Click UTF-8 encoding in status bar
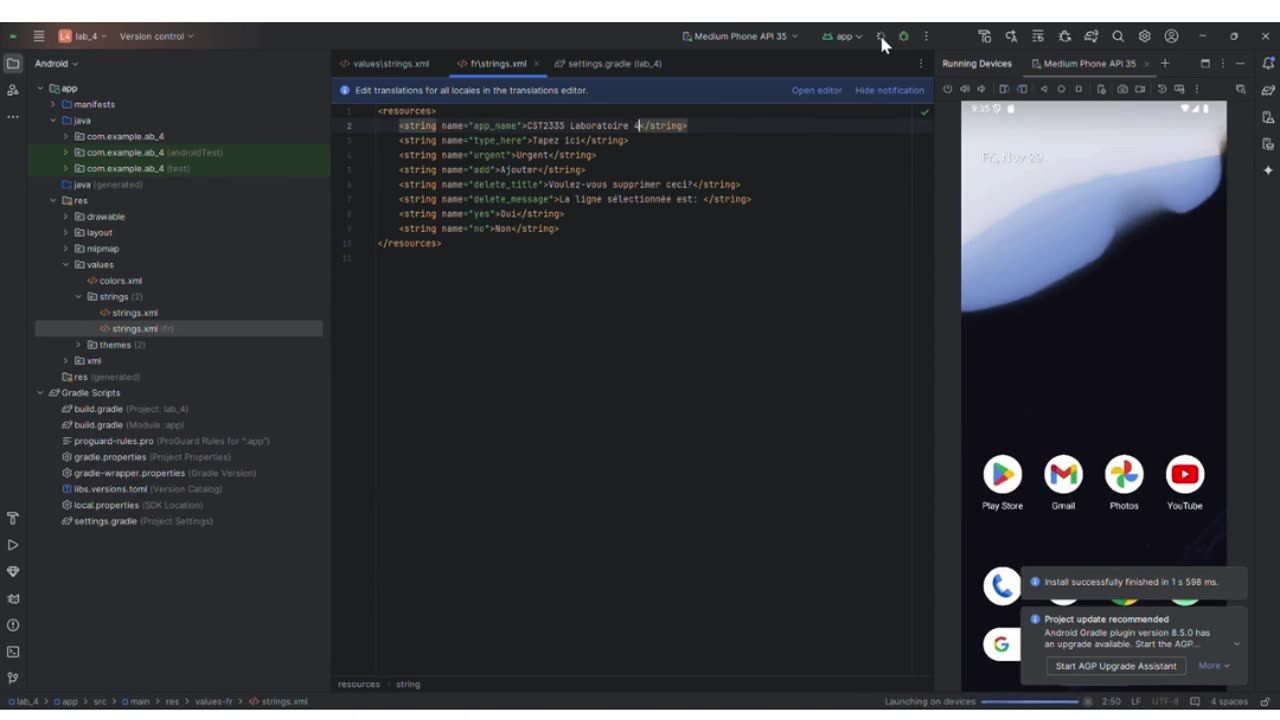The image size is (1280, 720). pyautogui.click(x=1165, y=701)
